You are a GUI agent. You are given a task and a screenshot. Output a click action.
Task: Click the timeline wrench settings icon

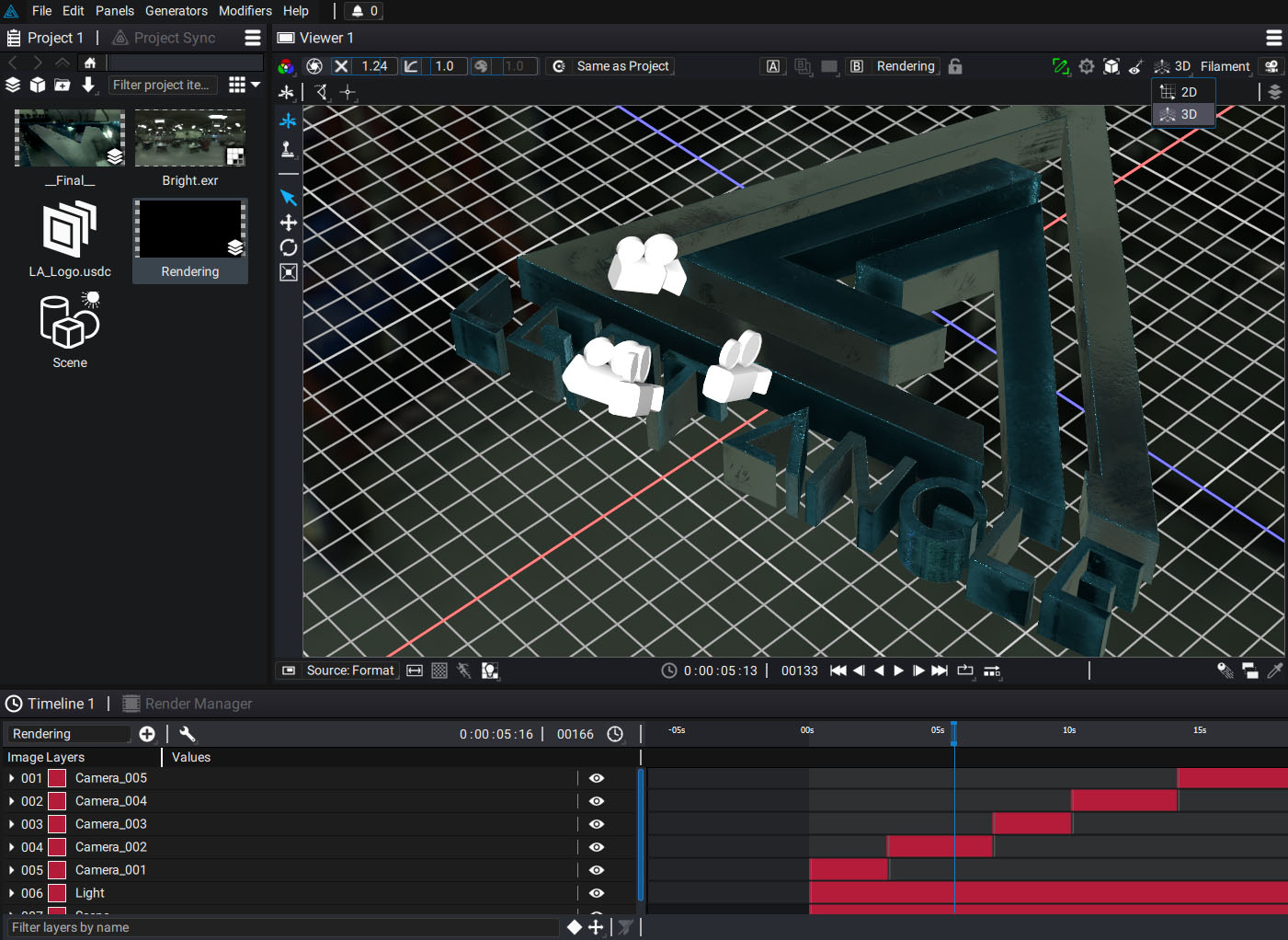(x=188, y=734)
